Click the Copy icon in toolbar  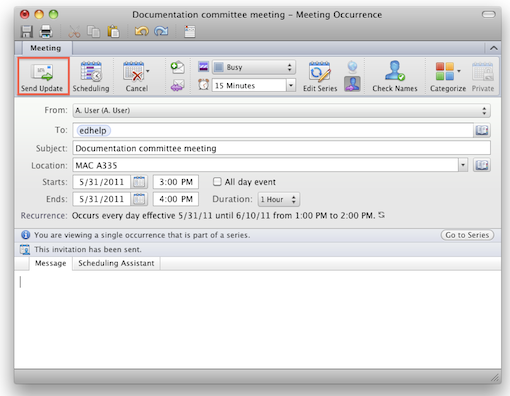click(x=94, y=32)
